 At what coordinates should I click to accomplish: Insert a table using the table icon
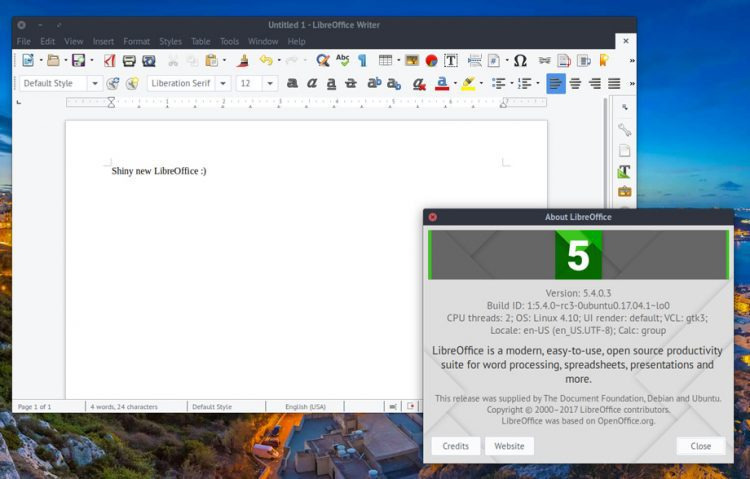pyautogui.click(x=385, y=60)
